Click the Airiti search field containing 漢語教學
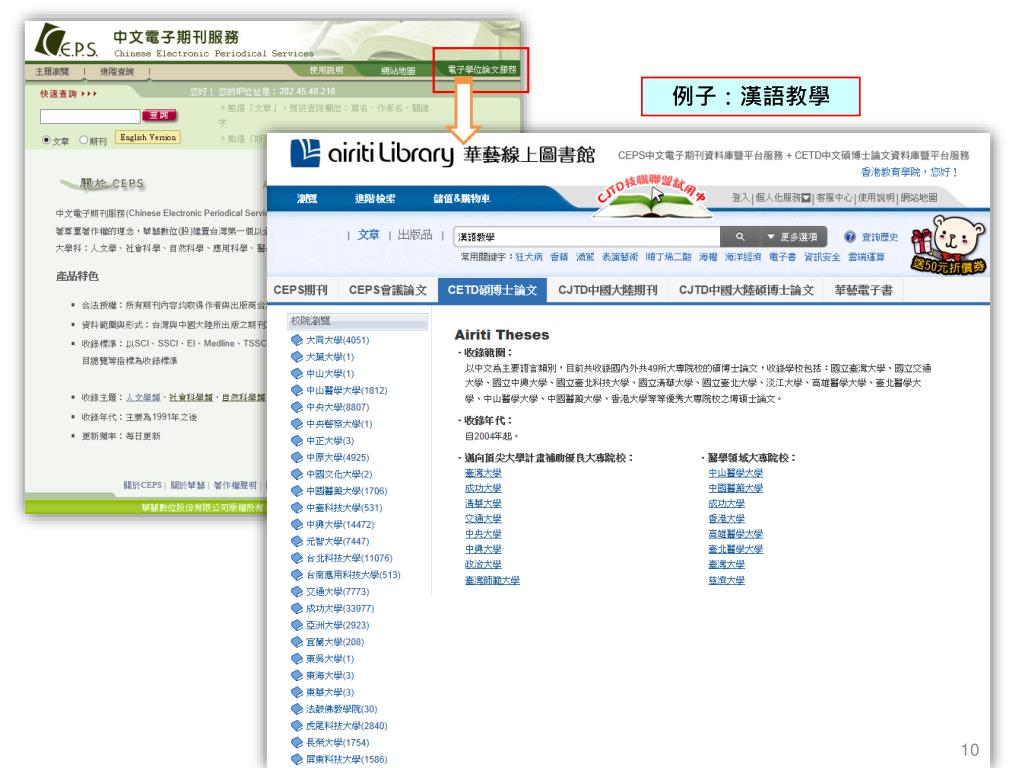1024x768 pixels. (586, 236)
